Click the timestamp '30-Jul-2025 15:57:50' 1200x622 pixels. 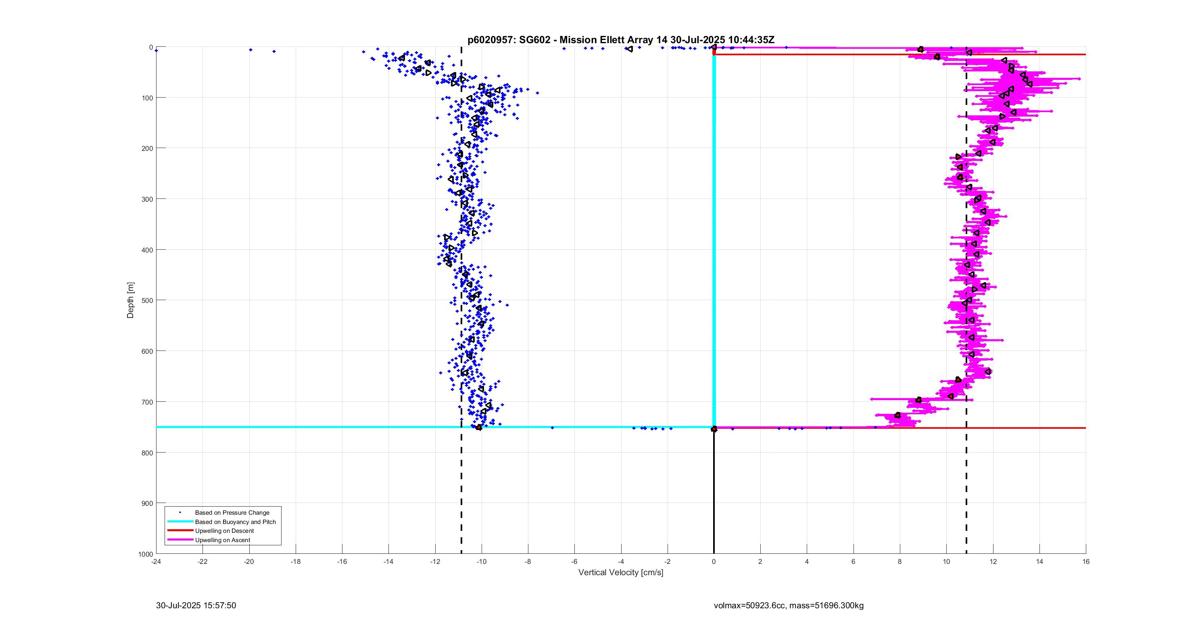tap(196, 605)
